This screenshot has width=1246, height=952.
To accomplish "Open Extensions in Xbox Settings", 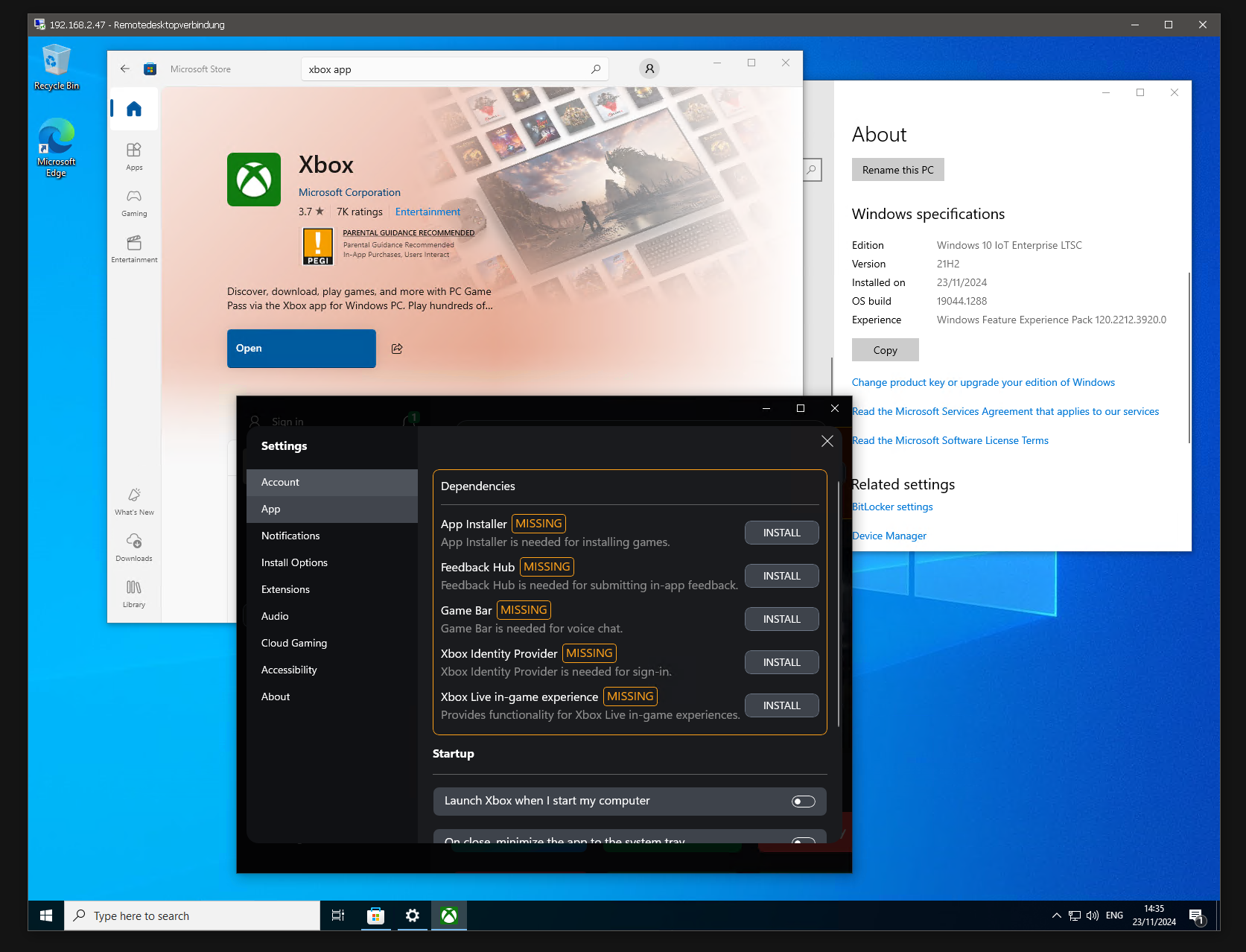I will [332, 590].
